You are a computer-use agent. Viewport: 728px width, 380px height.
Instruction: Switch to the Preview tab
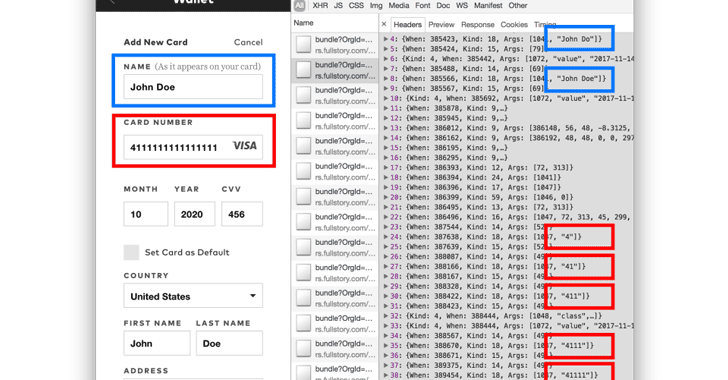tap(441, 25)
